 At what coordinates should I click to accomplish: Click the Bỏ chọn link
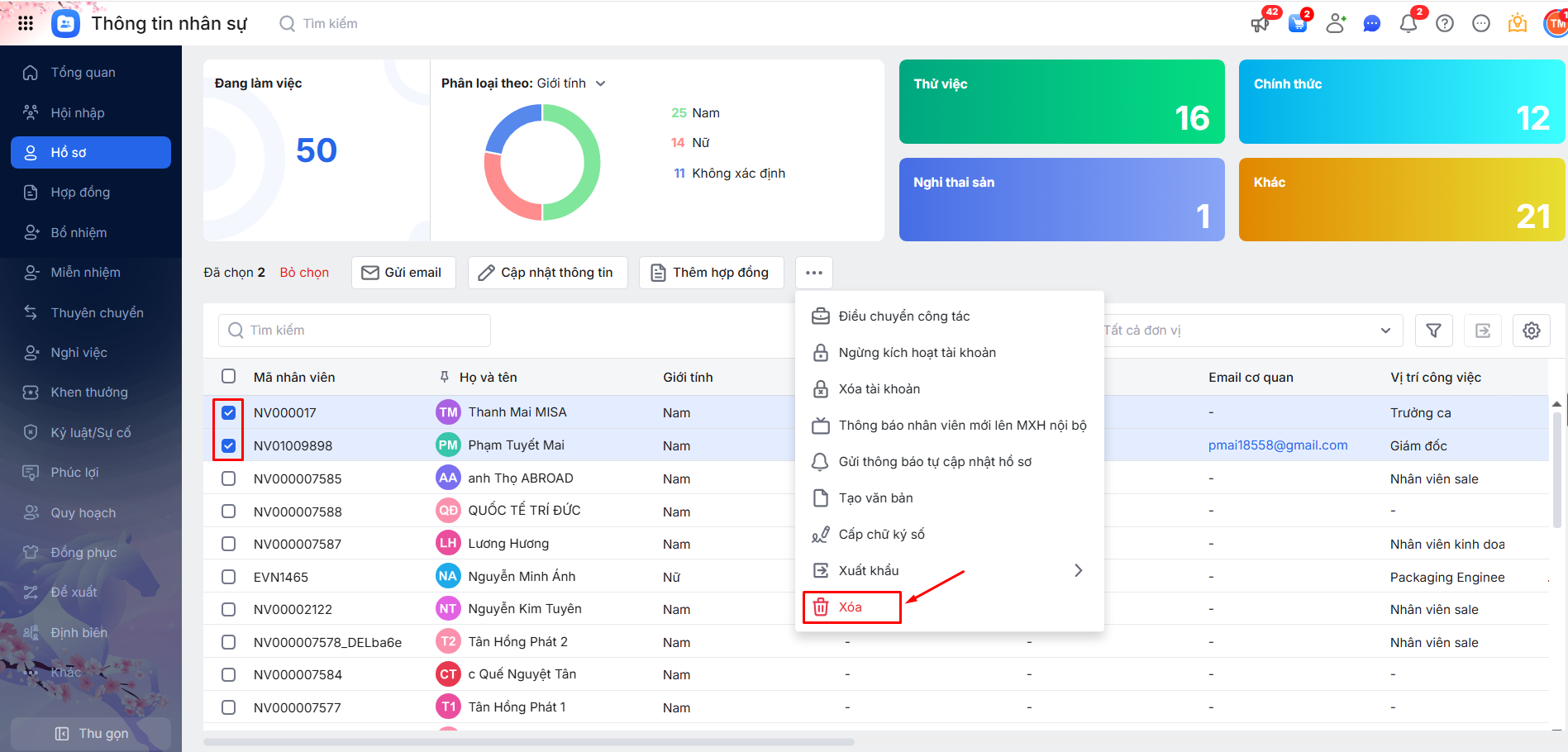pos(304,273)
